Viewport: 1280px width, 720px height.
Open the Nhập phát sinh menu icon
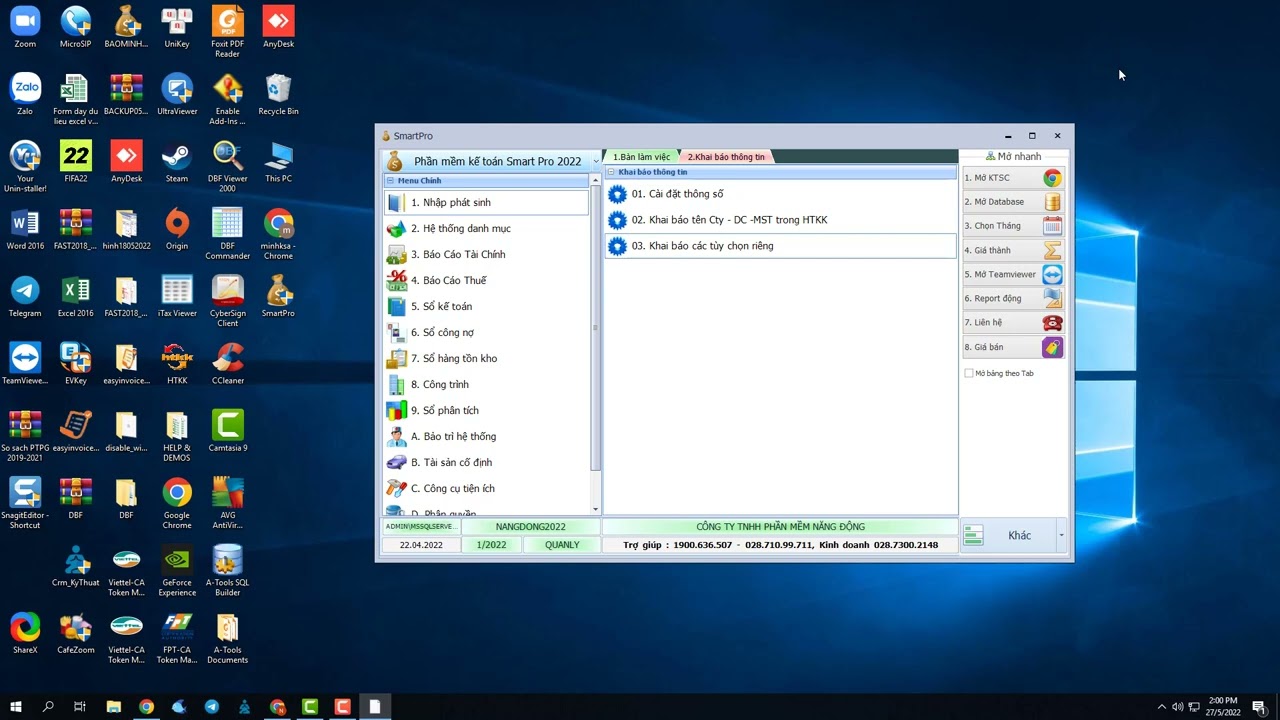[x=396, y=203]
